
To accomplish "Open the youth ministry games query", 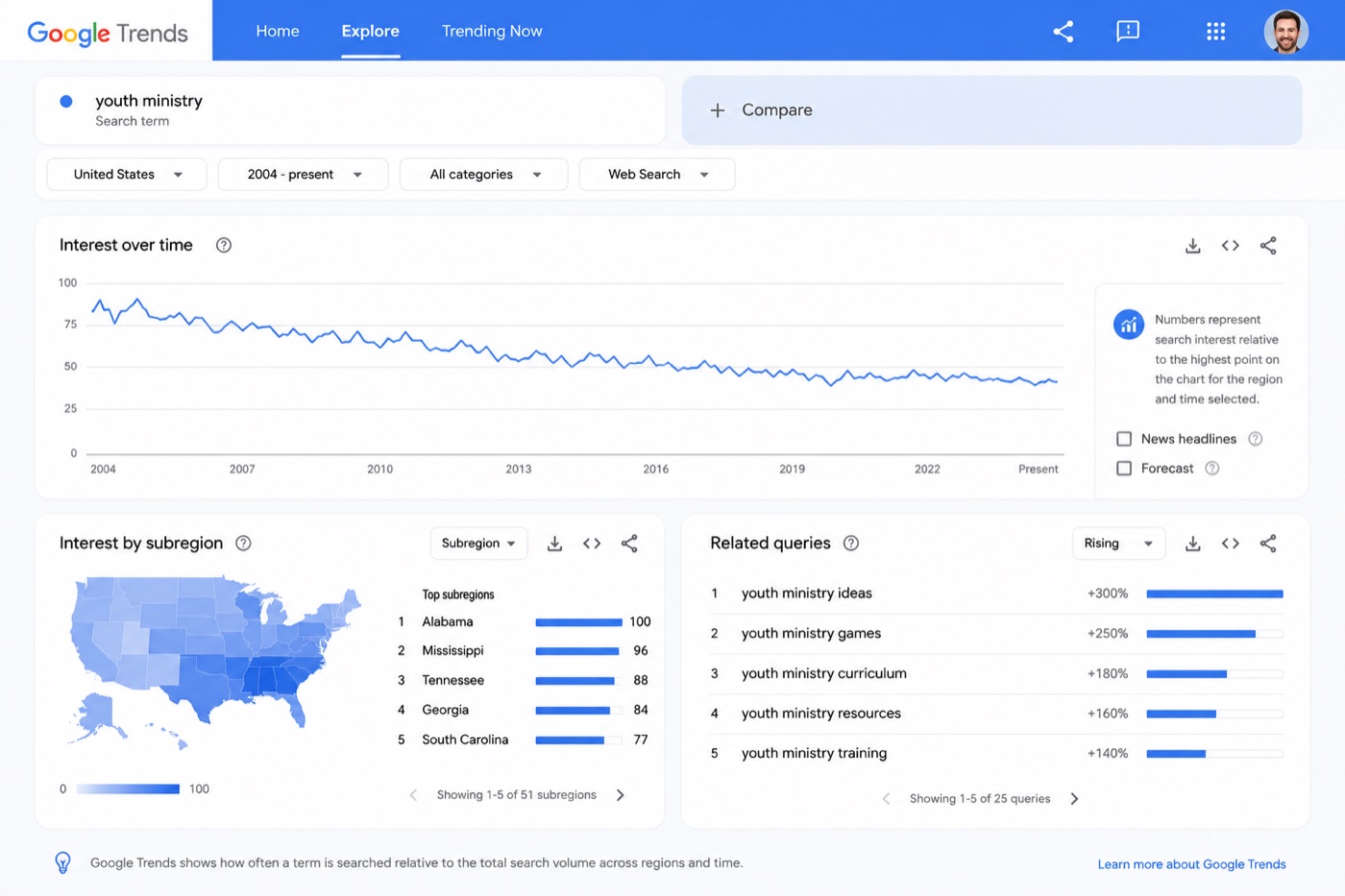I will click(811, 634).
